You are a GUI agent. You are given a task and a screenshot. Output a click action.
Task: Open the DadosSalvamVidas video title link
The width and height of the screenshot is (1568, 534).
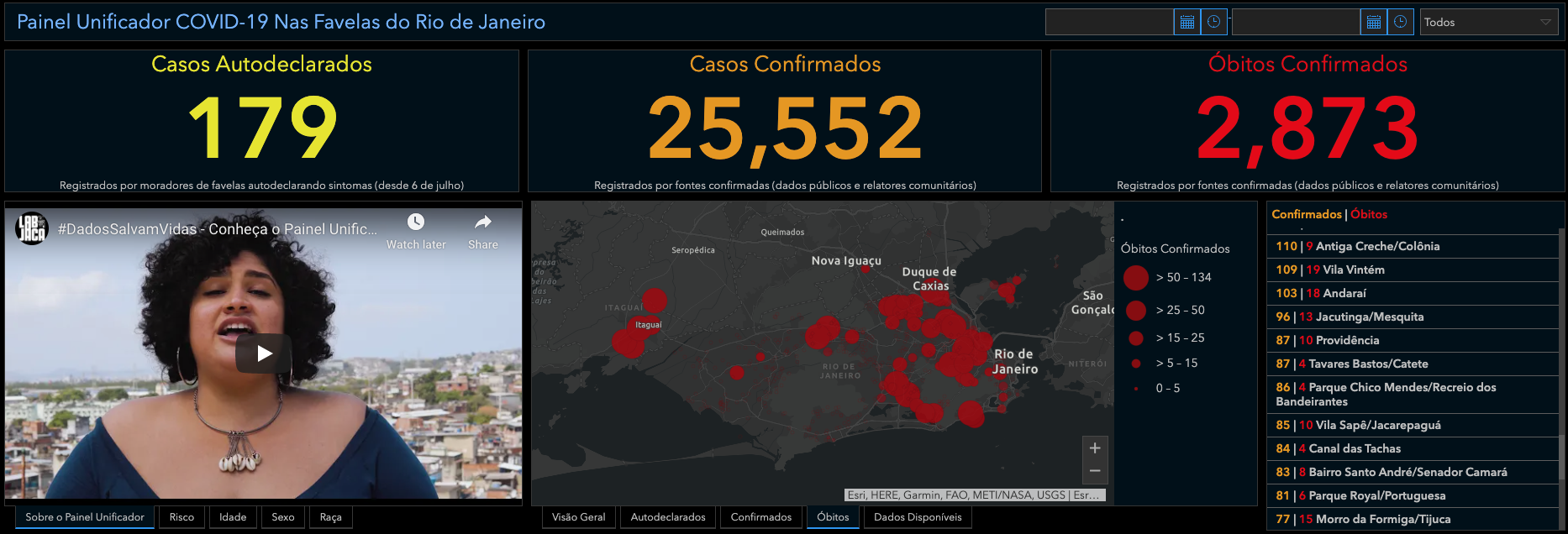pos(217,229)
